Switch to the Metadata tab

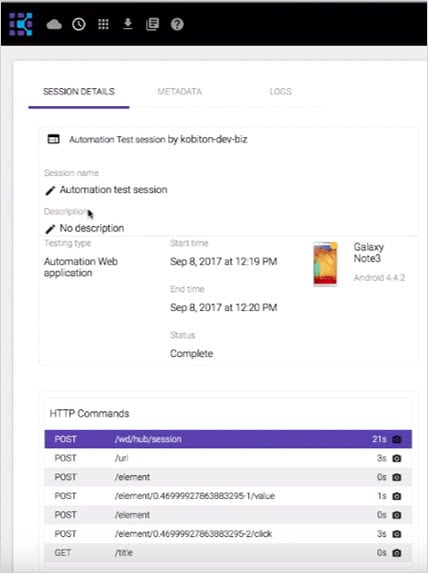tap(179, 92)
